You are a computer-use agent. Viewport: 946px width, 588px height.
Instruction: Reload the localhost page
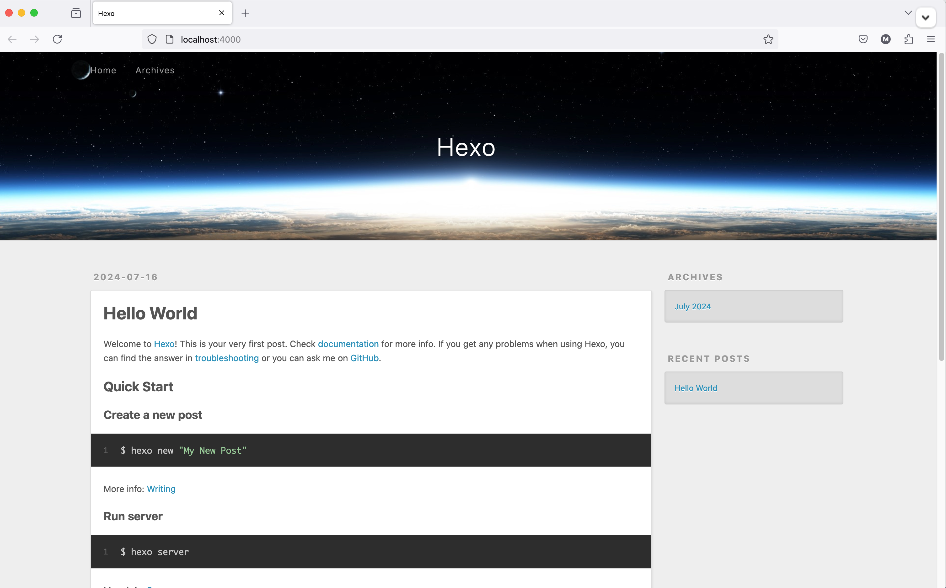[x=57, y=39]
